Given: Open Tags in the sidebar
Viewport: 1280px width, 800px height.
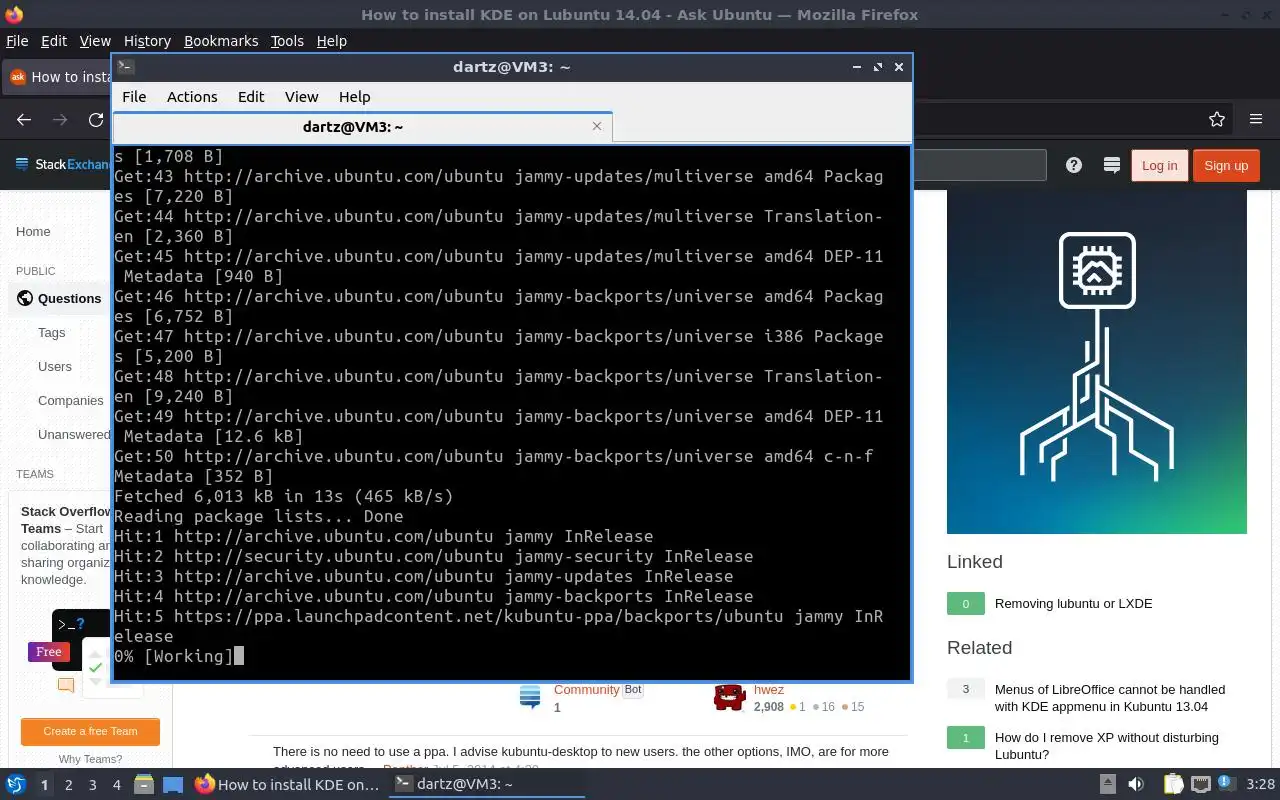Looking at the screenshot, I should [51, 332].
